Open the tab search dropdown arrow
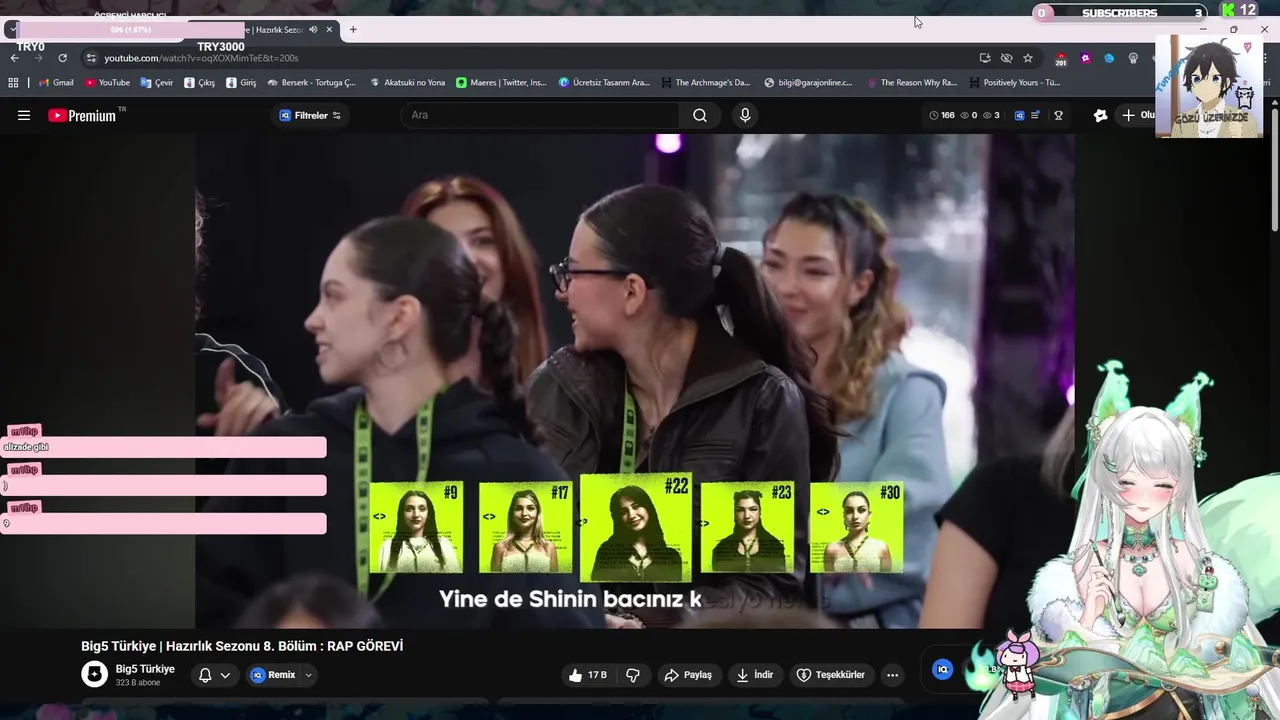 [x=11, y=29]
